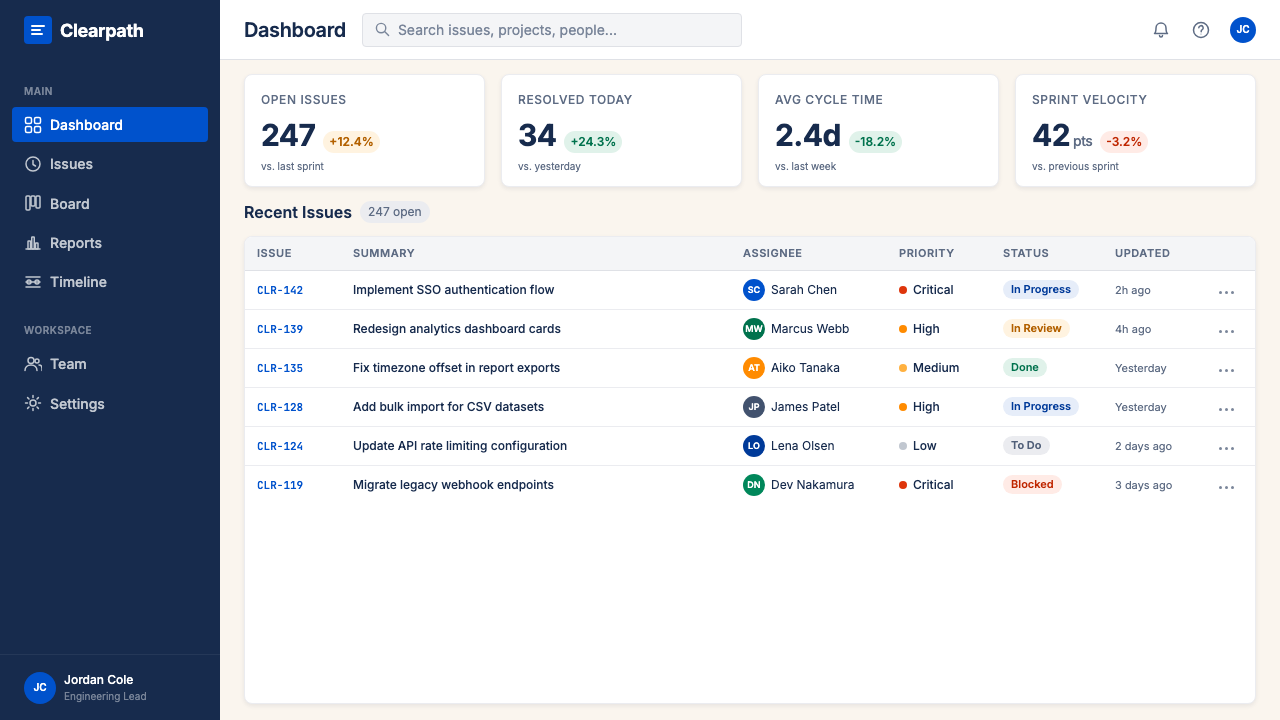Open issue link CLR-124

tap(280, 446)
